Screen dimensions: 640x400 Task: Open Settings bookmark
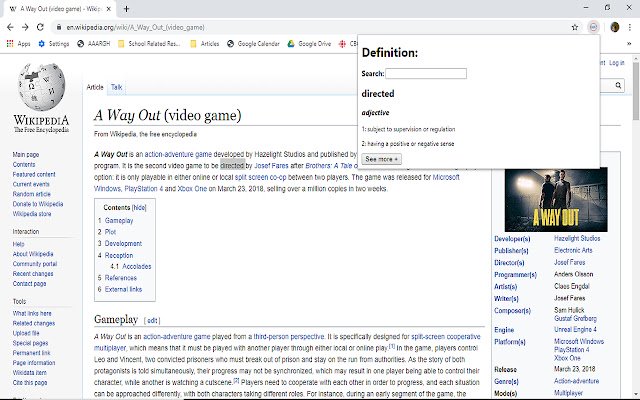coord(53,44)
